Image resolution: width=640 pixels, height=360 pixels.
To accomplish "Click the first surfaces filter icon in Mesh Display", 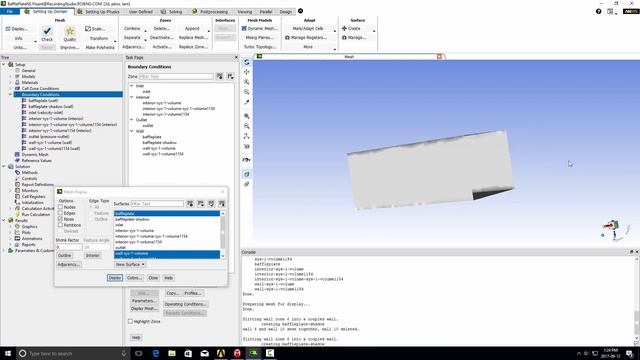I will [190, 204].
